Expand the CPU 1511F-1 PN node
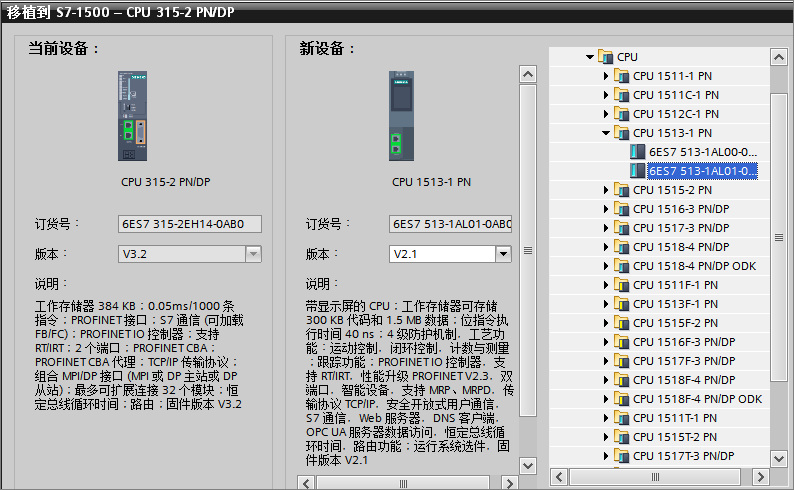This screenshot has height=490, width=794. point(606,285)
